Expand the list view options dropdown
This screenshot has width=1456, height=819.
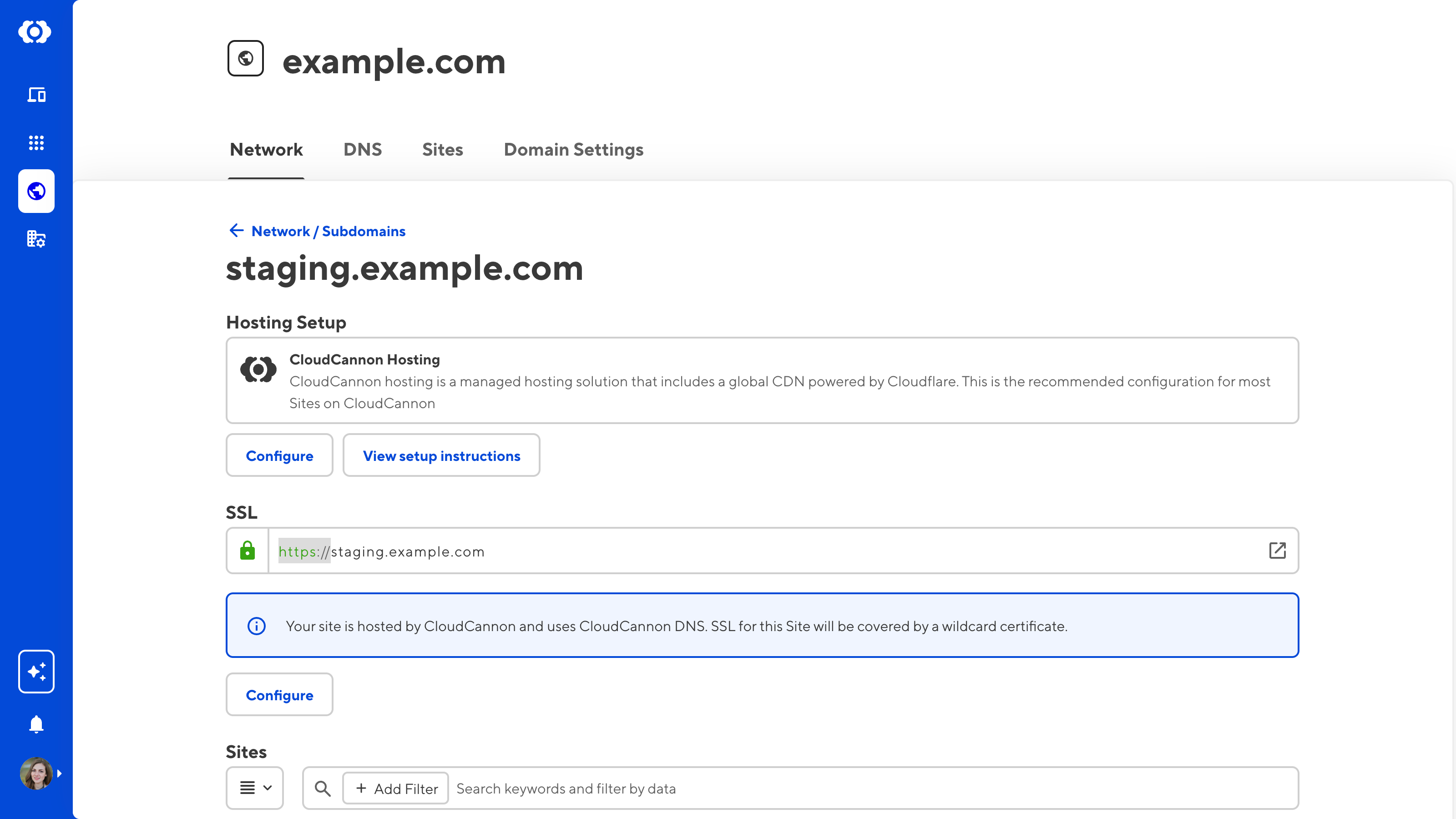(255, 788)
